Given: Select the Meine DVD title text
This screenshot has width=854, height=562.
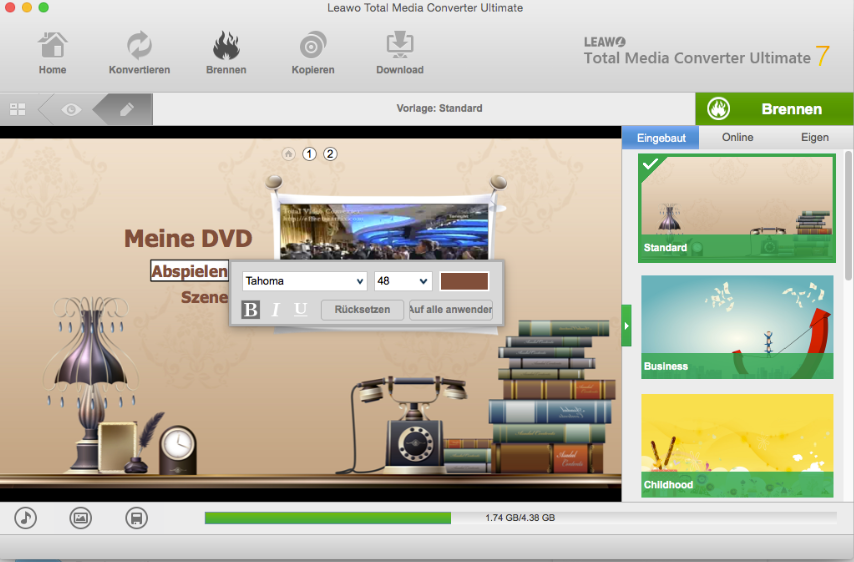Looking at the screenshot, I should [x=188, y=239].
